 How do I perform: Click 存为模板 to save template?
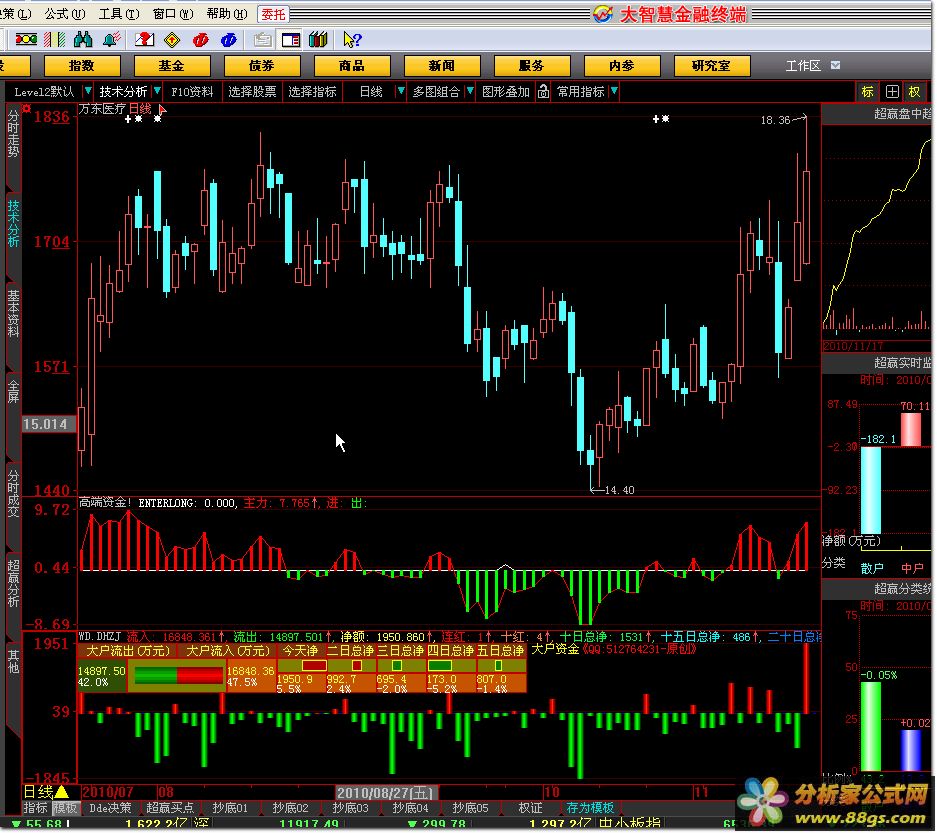pyautogui.click(x=590, y=808)
